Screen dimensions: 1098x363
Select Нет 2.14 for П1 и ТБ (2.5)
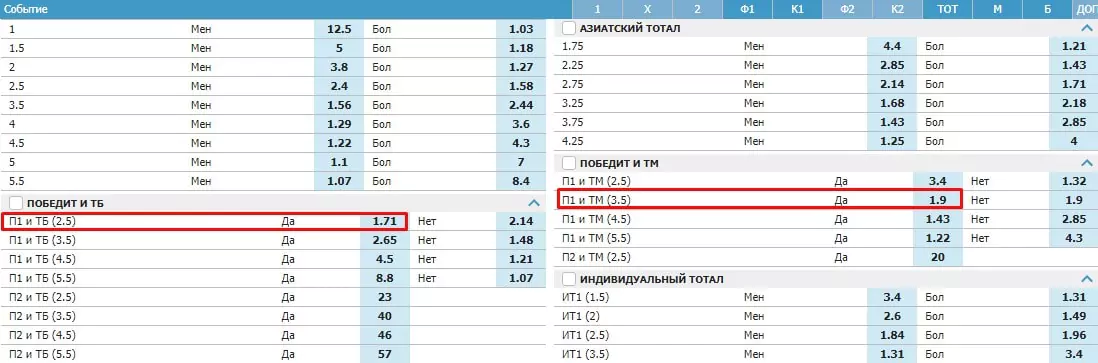521,221
